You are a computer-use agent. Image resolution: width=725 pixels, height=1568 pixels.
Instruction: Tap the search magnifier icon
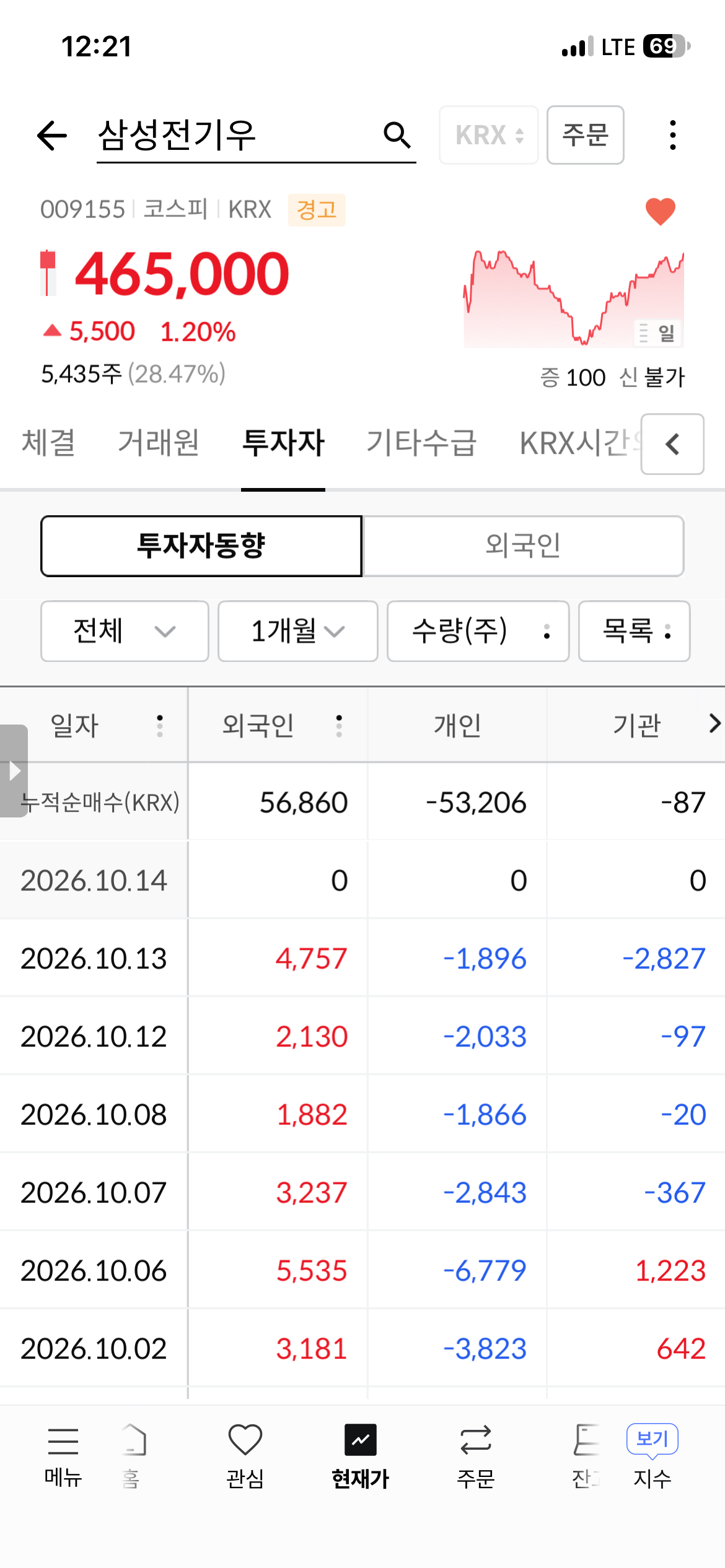click(397, 135)
